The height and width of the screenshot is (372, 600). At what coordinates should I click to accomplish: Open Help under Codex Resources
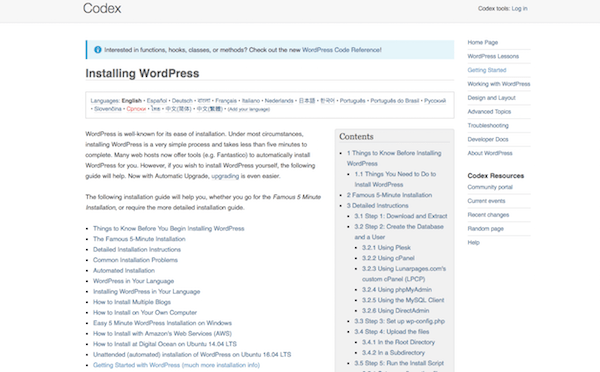(473, 243)
